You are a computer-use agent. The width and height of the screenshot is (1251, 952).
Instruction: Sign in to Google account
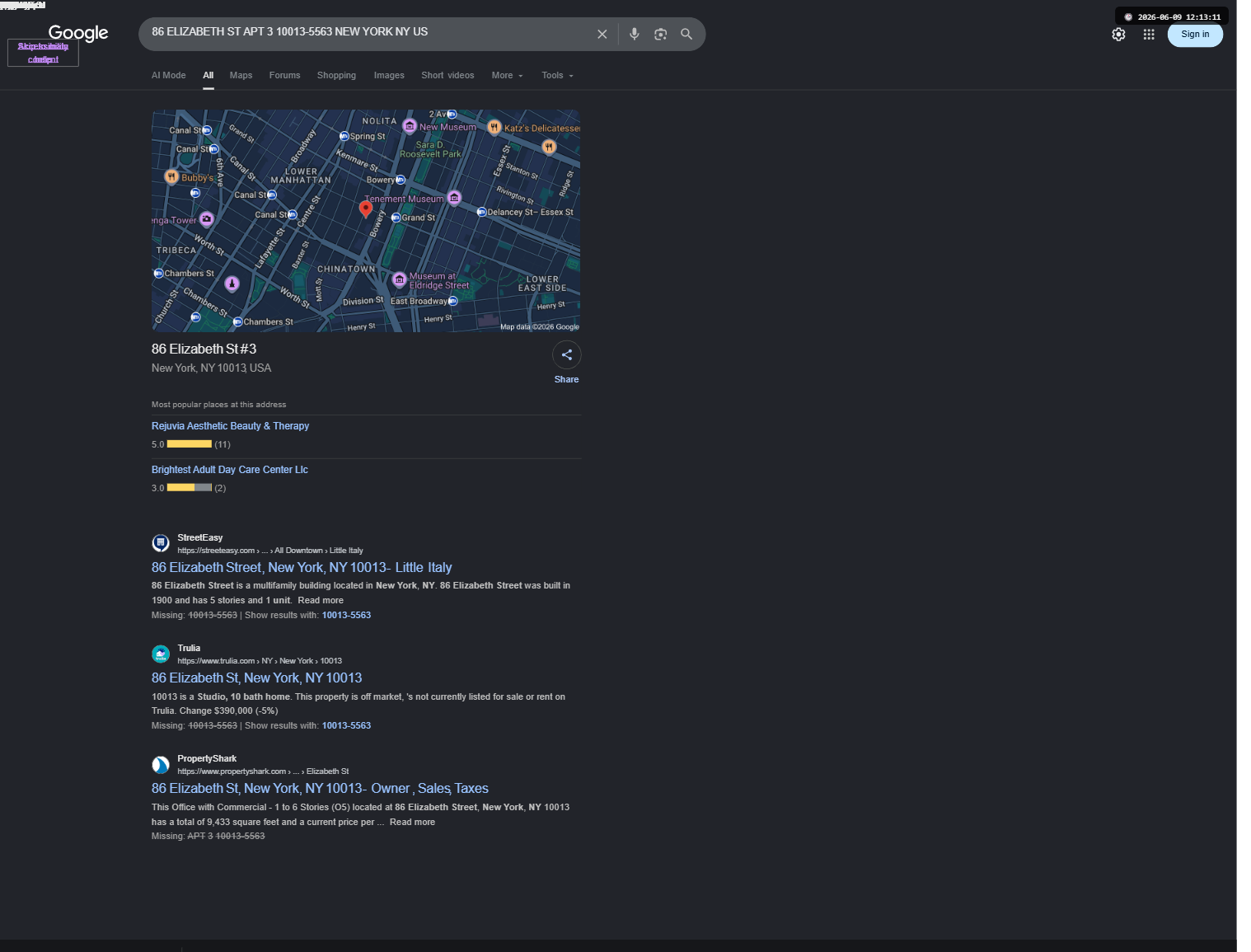1195,35
